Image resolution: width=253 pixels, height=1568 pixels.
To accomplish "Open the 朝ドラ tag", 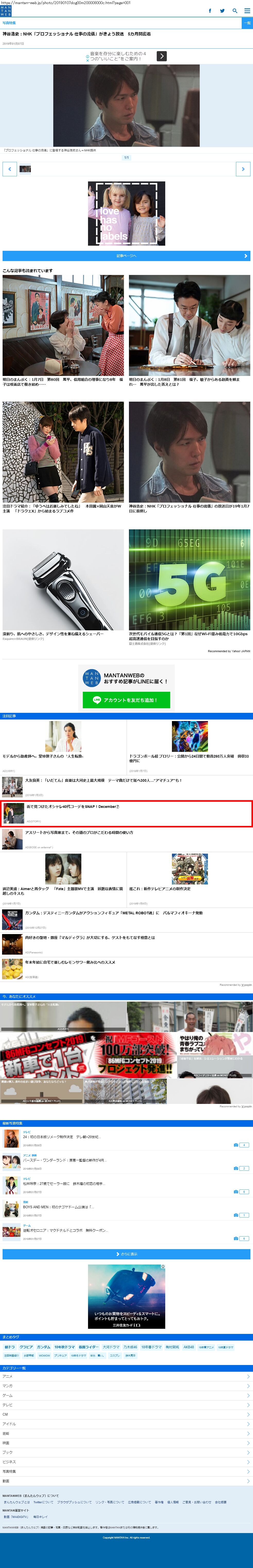I will pos(10,1347).
